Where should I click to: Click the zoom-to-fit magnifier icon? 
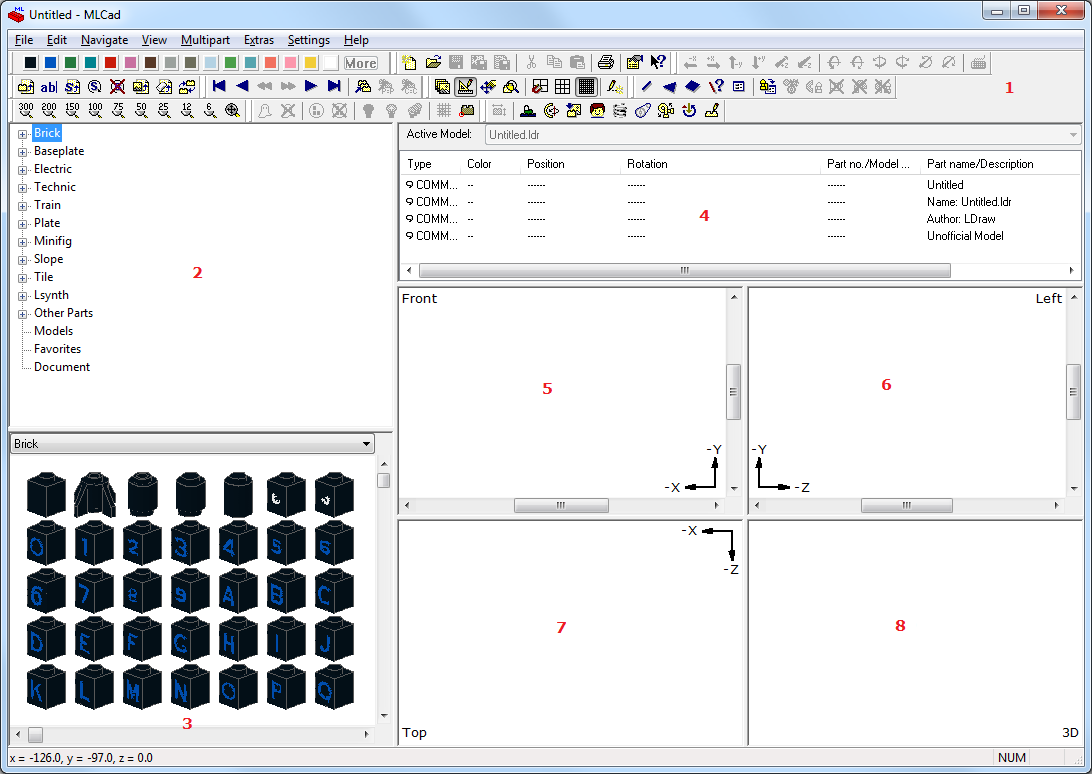pyautogui.click(x=233, y=110)
